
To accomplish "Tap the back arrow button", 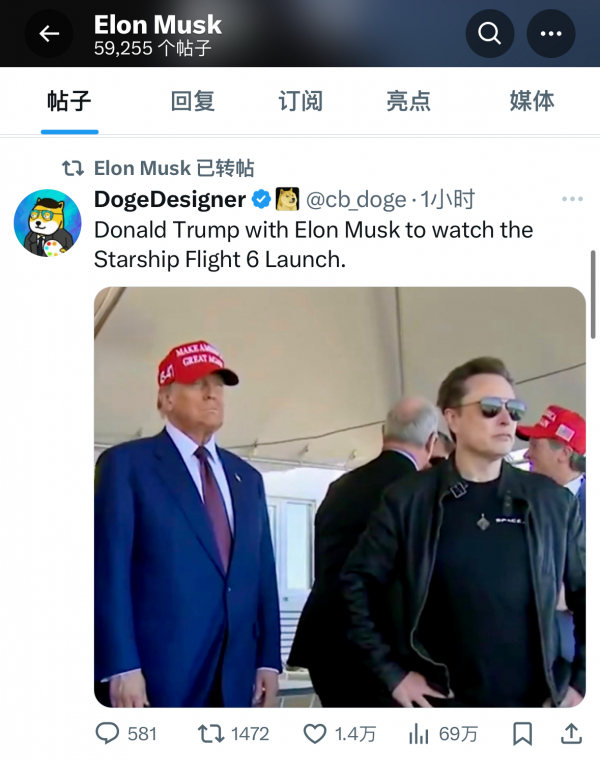I will (49, 34).
